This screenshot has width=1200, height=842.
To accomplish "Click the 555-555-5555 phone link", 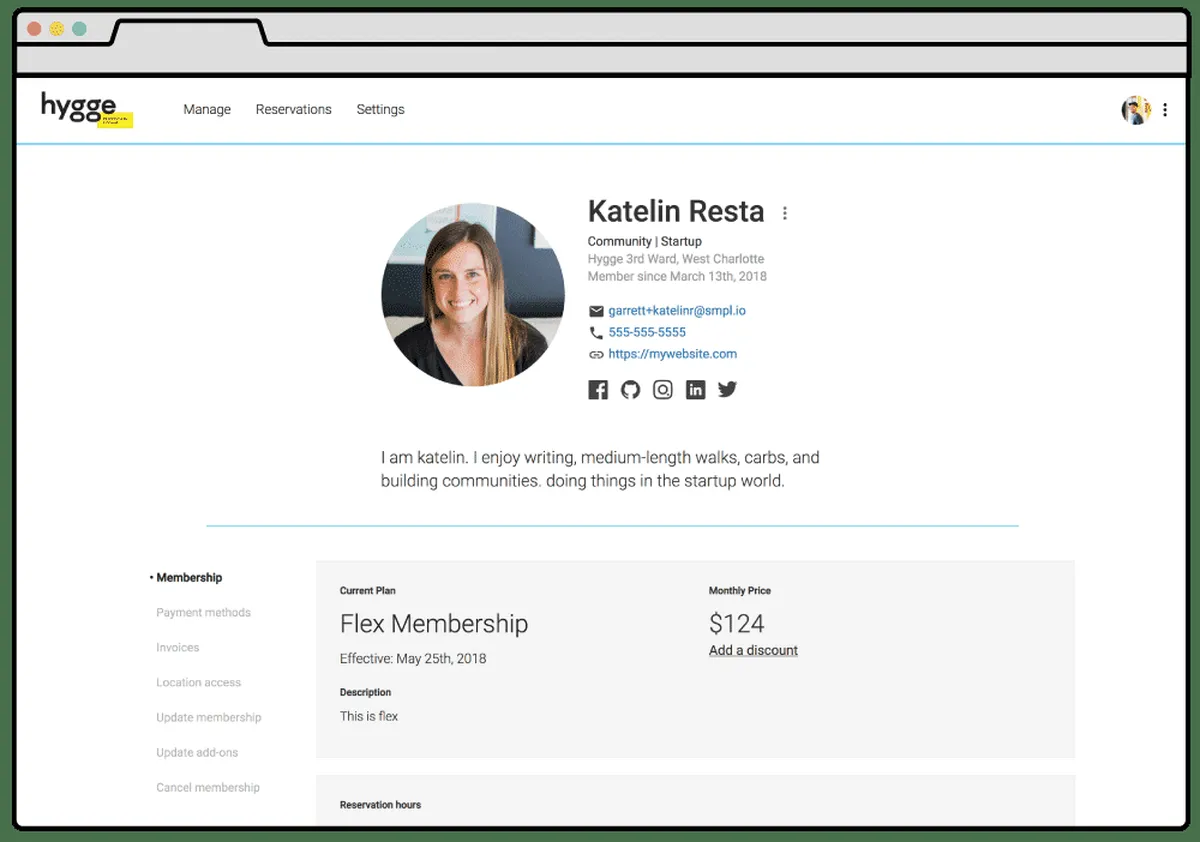I will 647,332.
